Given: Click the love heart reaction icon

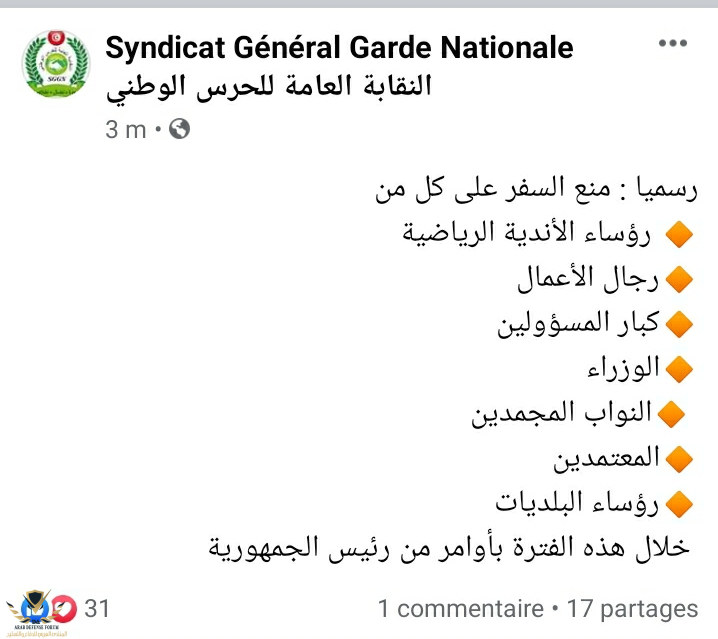Looking at the screenshot, I should tap(64, 608).
